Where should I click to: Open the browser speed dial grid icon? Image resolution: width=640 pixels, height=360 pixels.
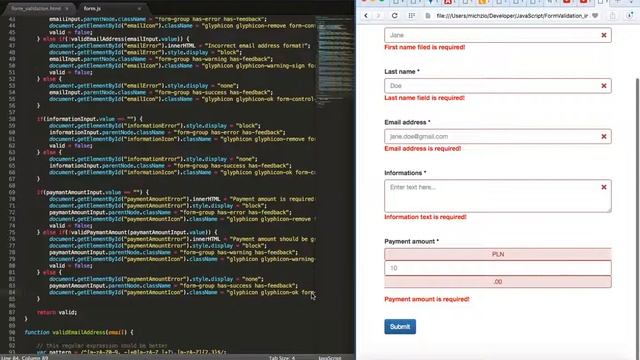pyautogui.click(x=411, y=16)
